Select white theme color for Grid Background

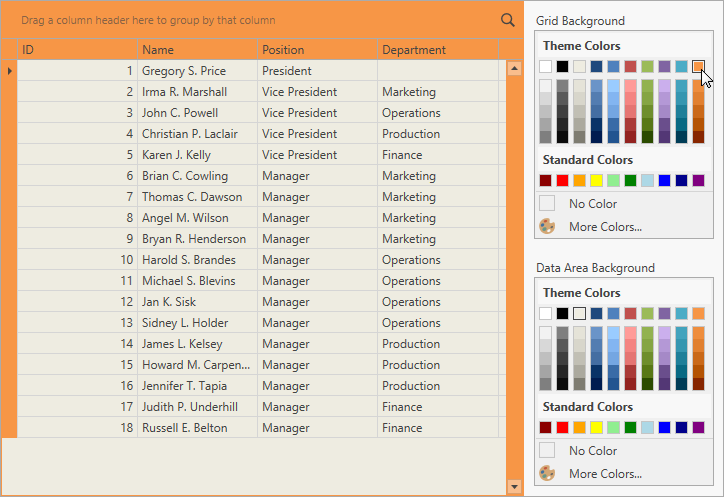[x=546, y=67]
